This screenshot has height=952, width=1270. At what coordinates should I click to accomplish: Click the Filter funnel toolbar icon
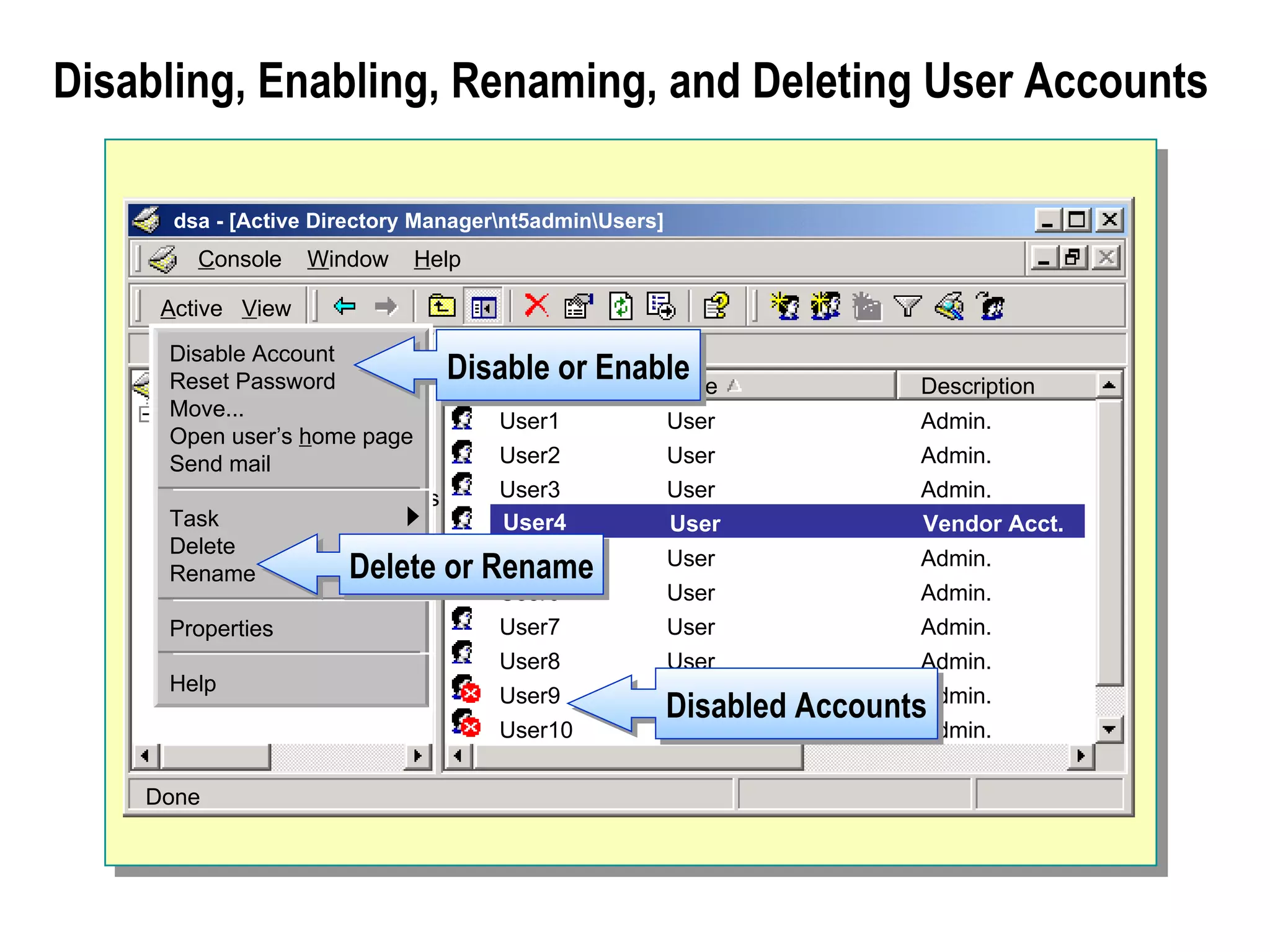(907, 306)
